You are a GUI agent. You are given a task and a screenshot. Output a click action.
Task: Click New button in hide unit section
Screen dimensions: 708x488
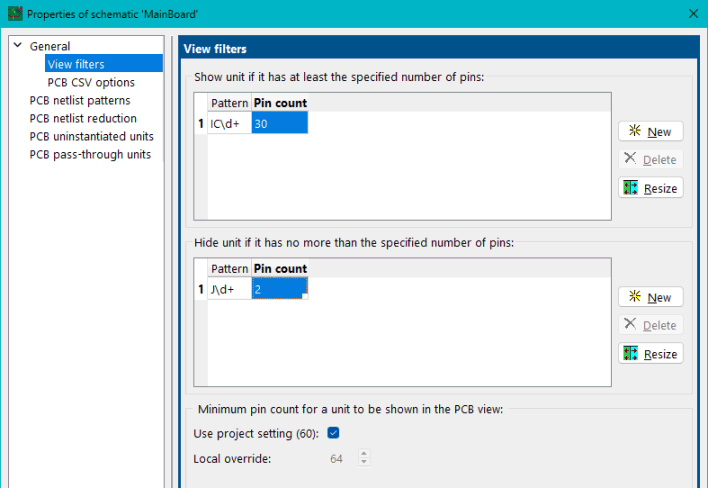pyautogui.click(x=650, y=297)
